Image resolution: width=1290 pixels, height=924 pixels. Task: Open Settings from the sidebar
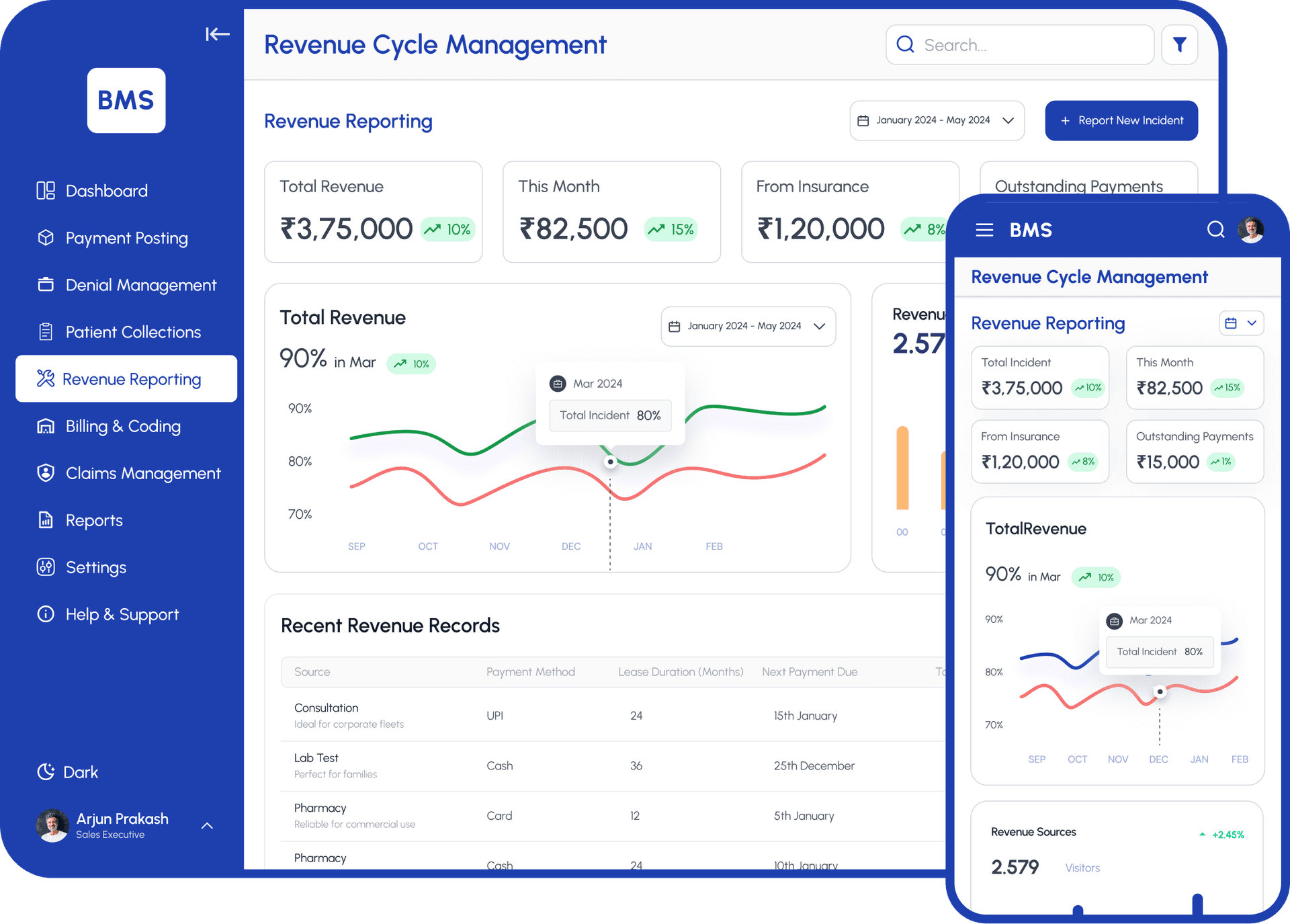click(x=95, y=567)
